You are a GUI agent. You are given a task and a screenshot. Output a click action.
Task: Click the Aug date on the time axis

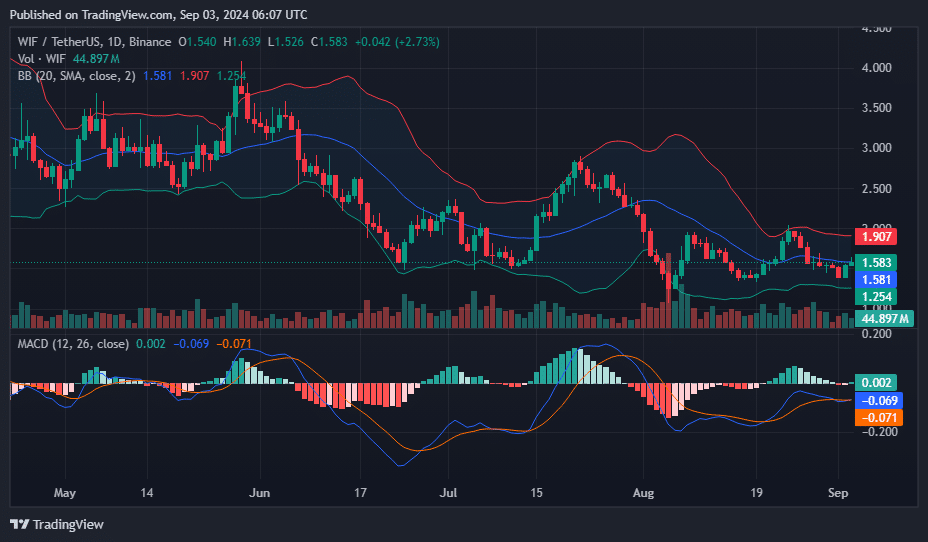[645, 493]
